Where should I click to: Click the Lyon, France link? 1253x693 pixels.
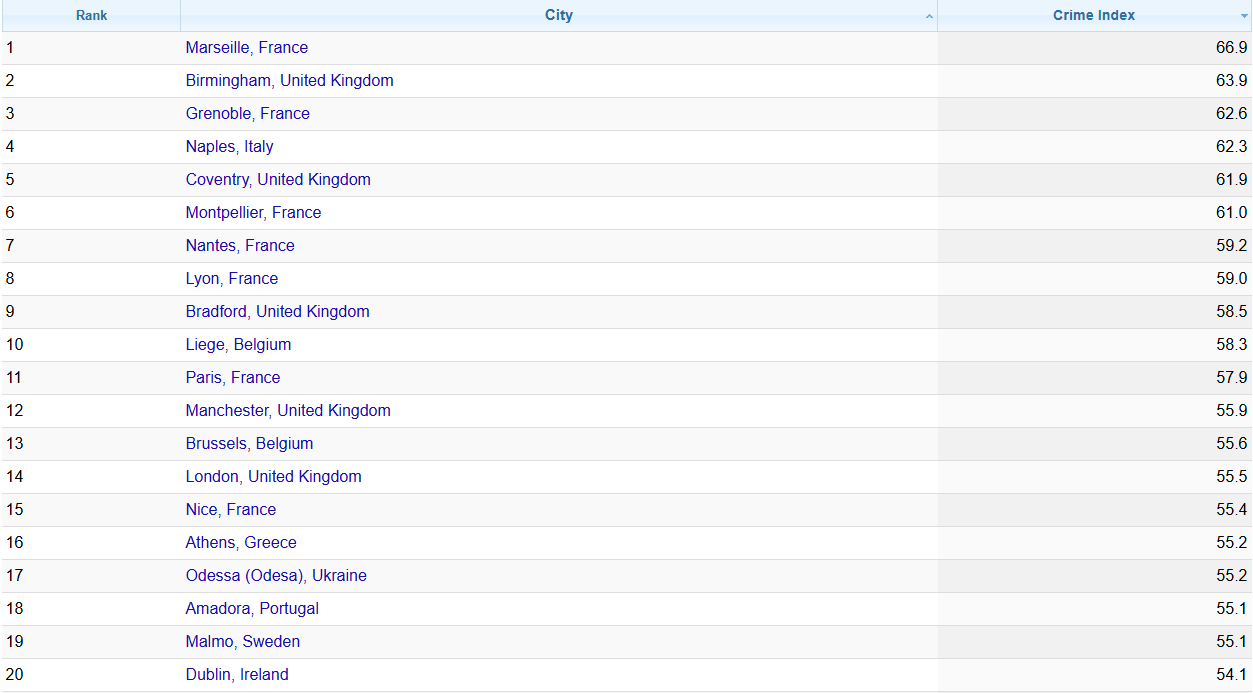tap(231, 279)
